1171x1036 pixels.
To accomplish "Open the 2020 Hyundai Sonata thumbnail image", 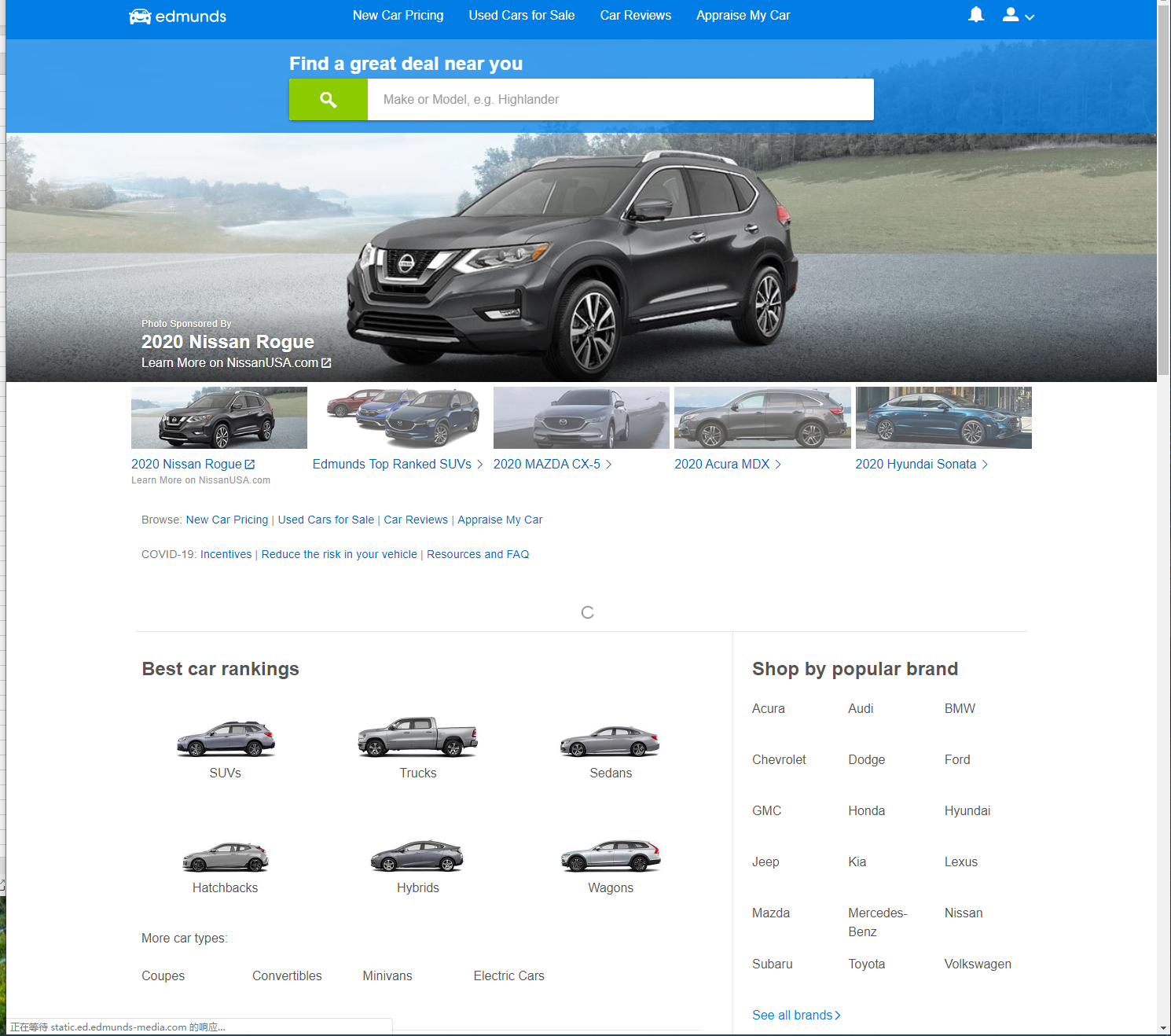I will (x=944, y=417).
